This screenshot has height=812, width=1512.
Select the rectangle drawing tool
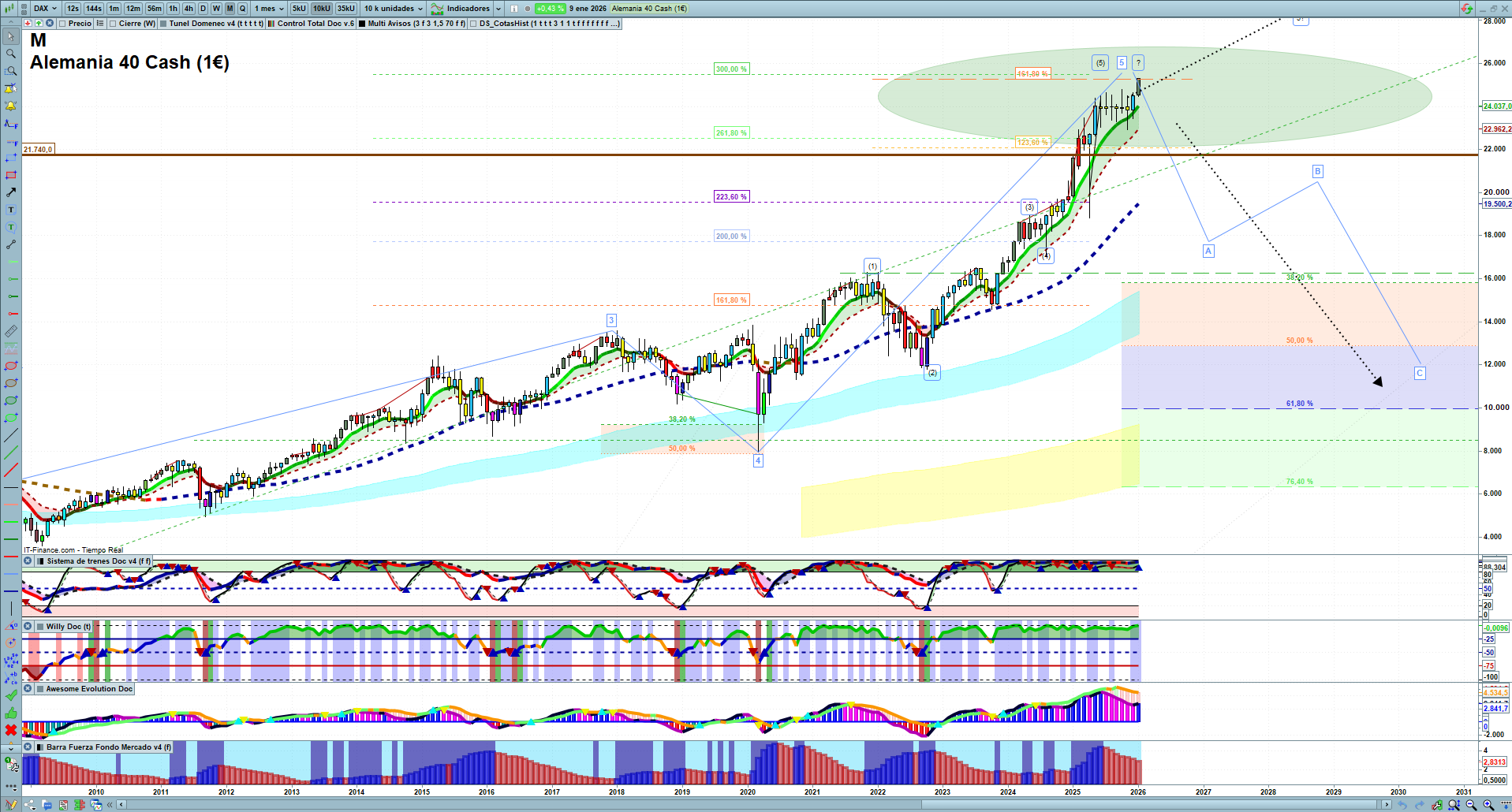pyautogui.click(x=11, y=175)
